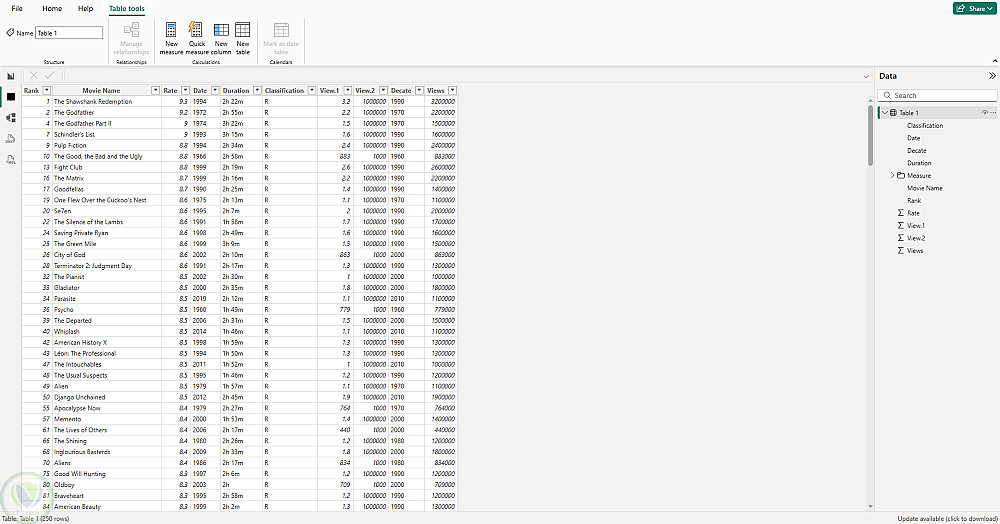This screenshot has width=1000, height=524.
Task: Open the Rank column filter dropdown
Action: pyautogui.click(x=47, y=91)
